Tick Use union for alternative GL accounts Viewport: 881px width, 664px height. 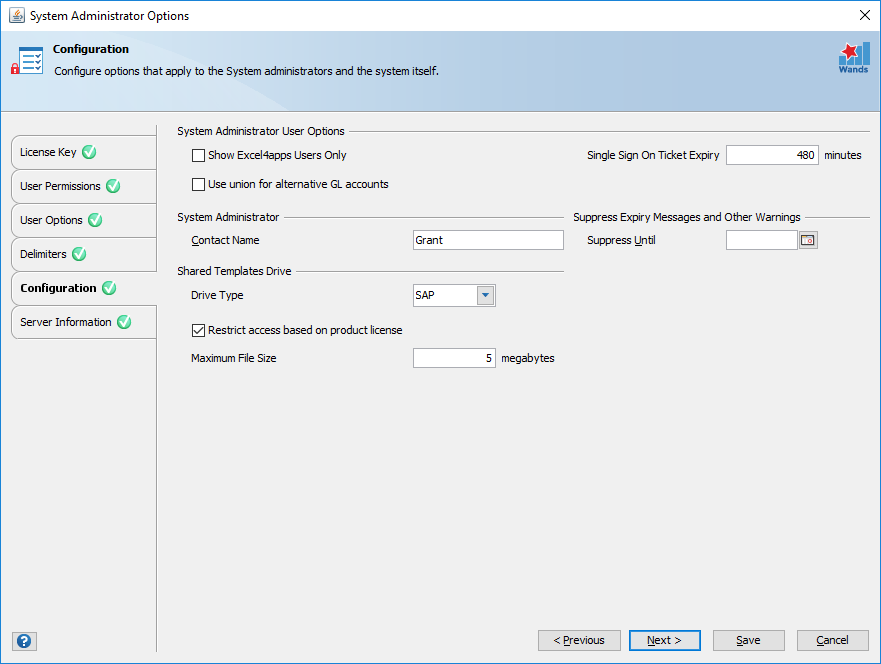pos(198,184)
